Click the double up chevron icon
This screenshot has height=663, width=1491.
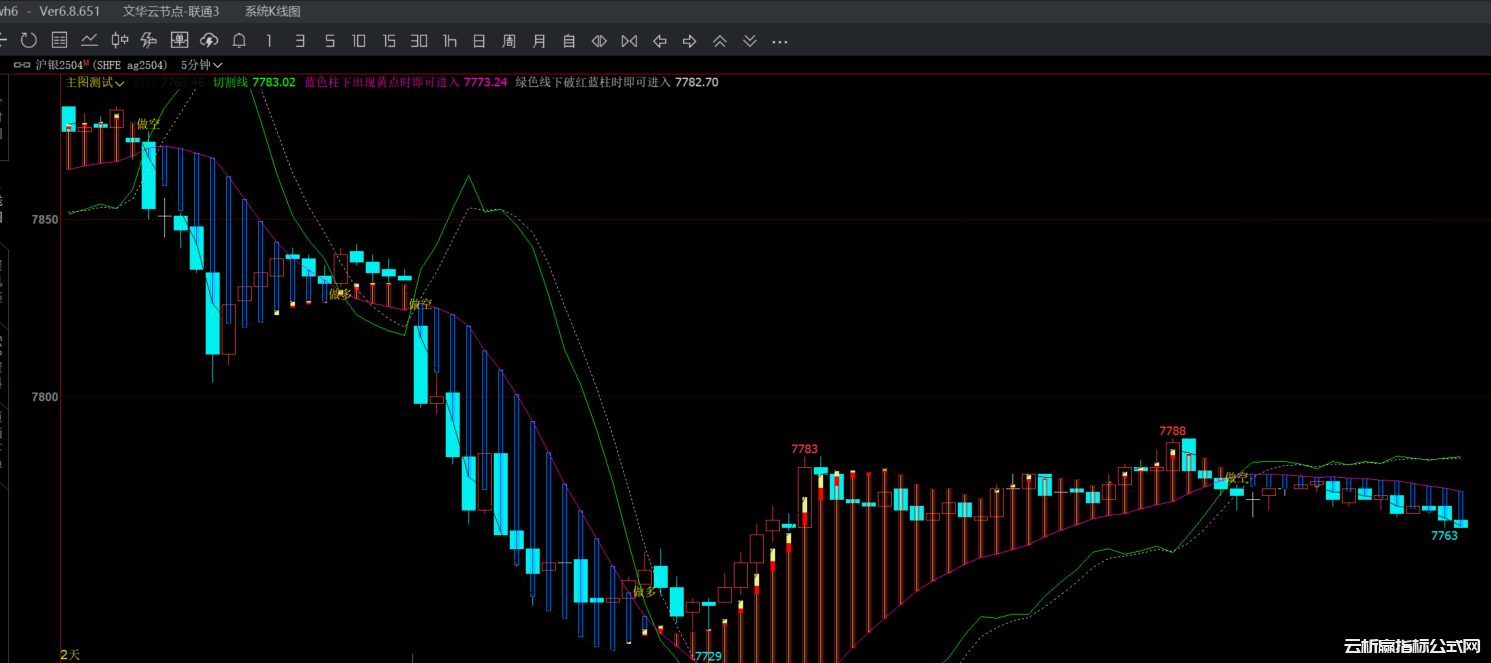(x=719, y=41)
